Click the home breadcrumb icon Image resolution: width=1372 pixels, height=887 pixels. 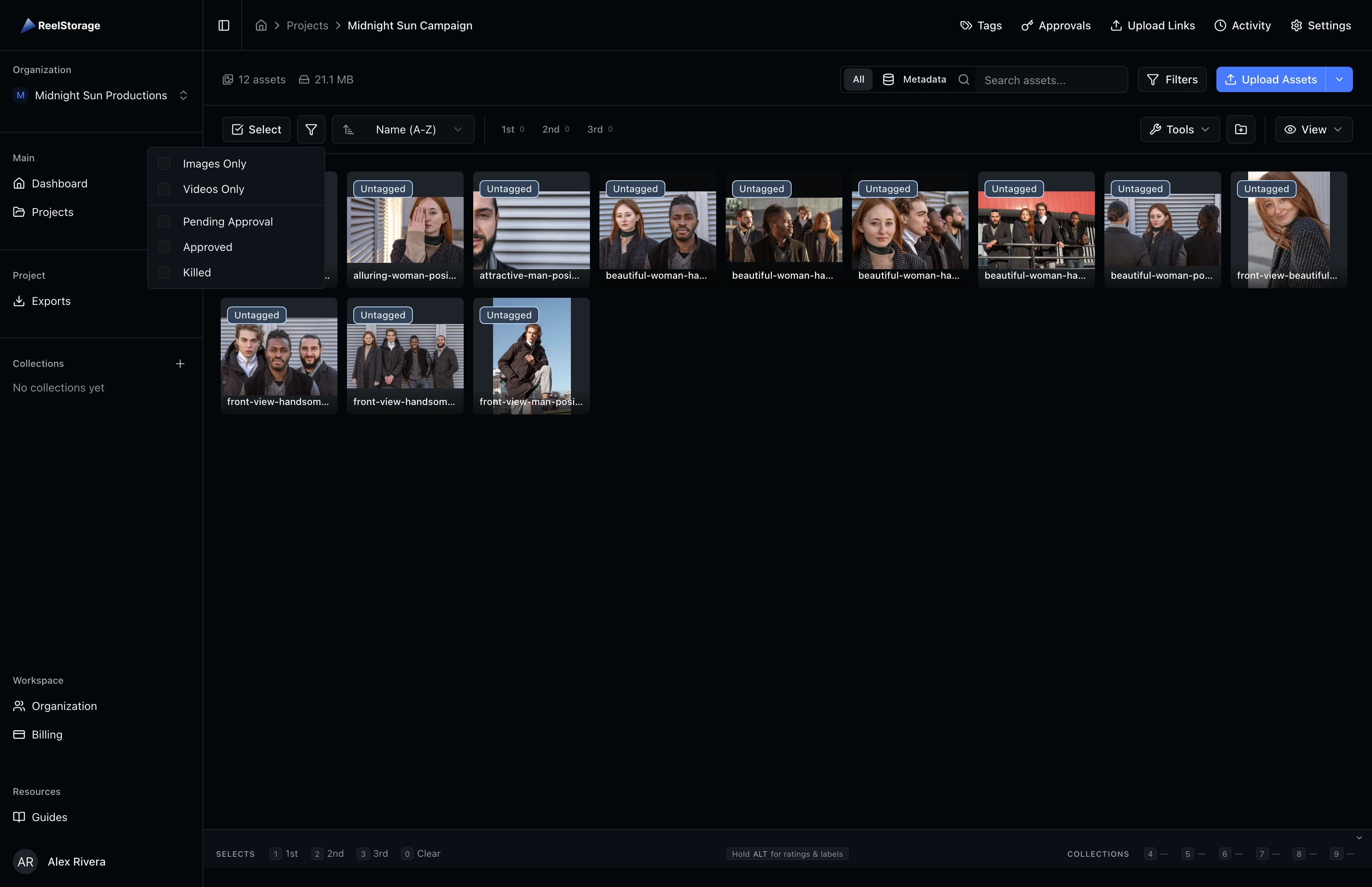[261, 25]
